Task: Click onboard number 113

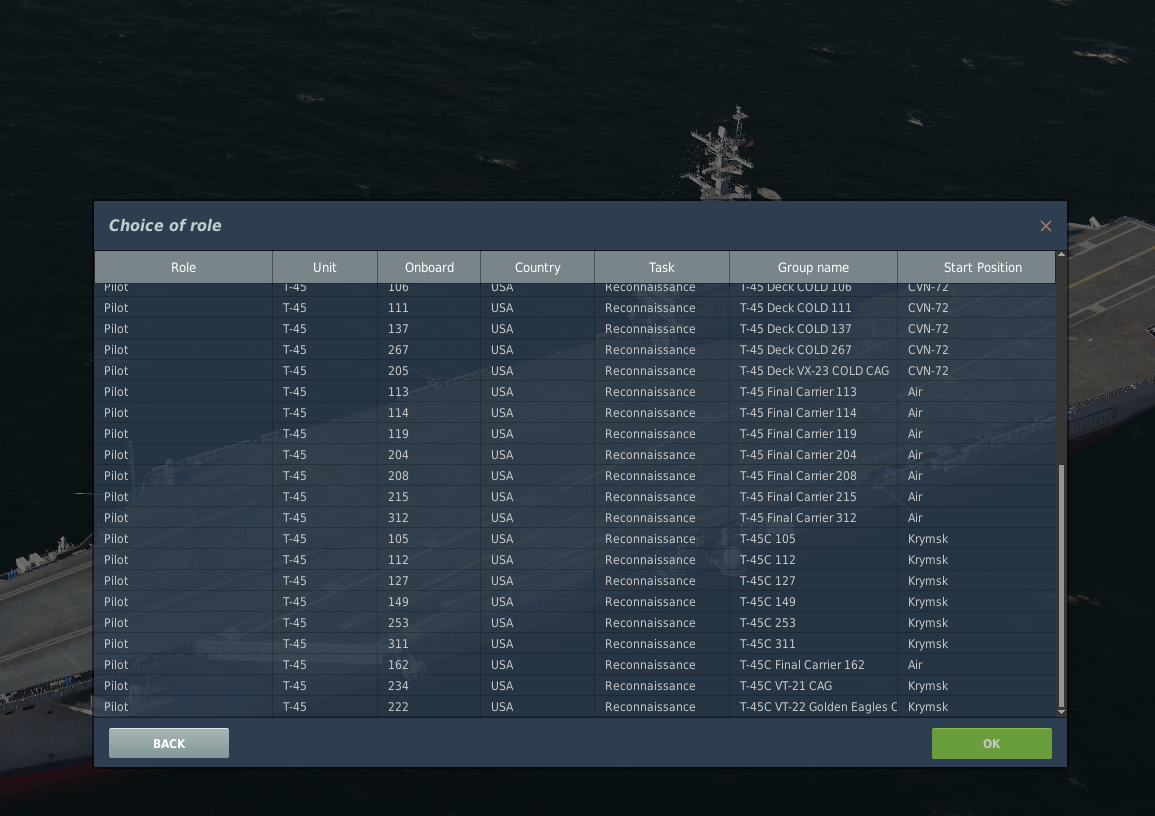Action: click(398, 392)
